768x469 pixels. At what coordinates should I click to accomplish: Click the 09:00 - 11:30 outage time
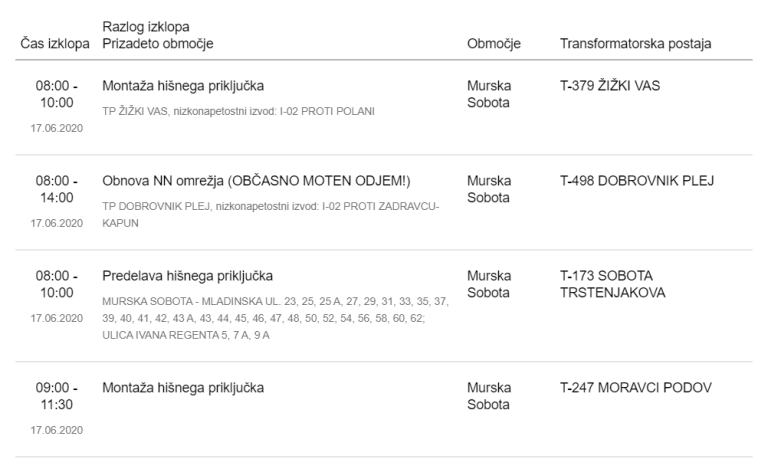(55, 395)
